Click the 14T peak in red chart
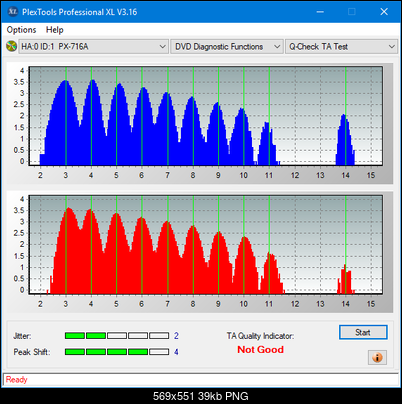This screenshot has height=404, width=402. tap(345, 280)
